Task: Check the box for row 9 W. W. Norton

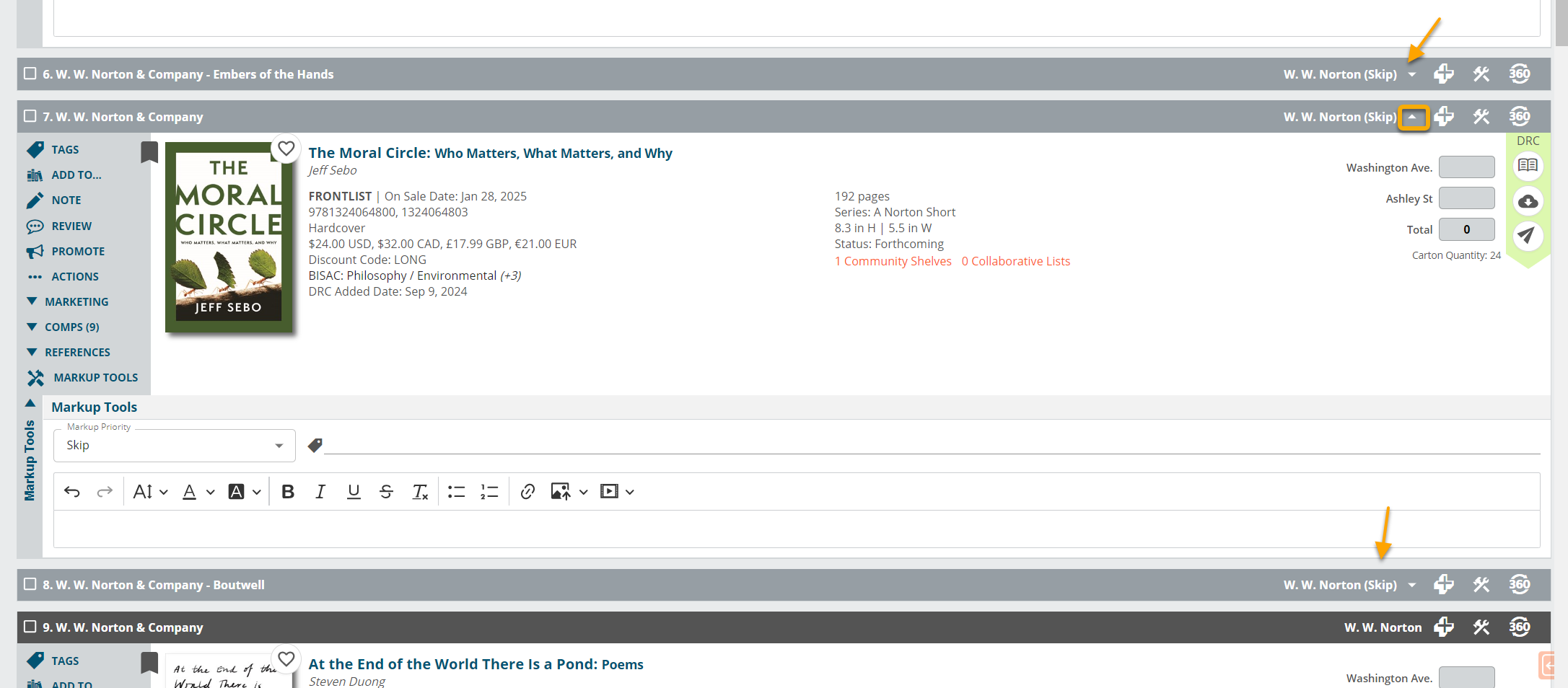Action: pyautogui.click(x=30, y=627)
